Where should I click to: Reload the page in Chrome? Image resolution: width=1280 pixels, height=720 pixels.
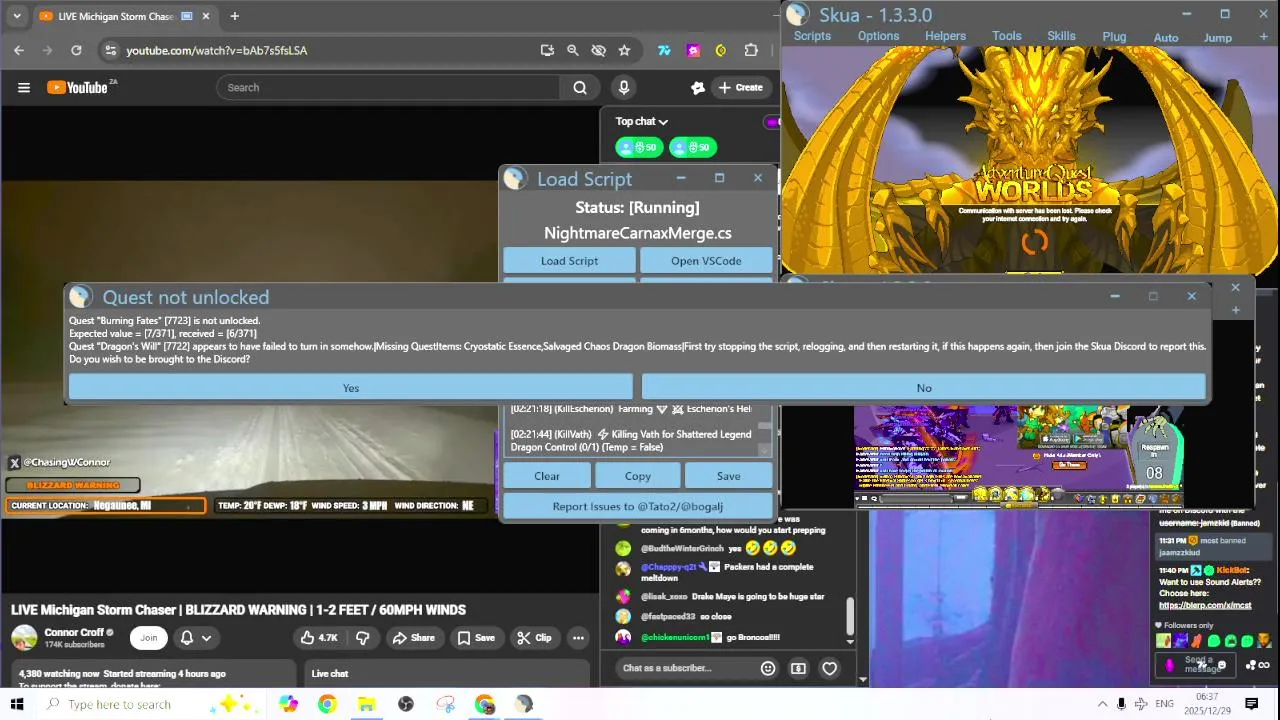[x=76, y=50]
